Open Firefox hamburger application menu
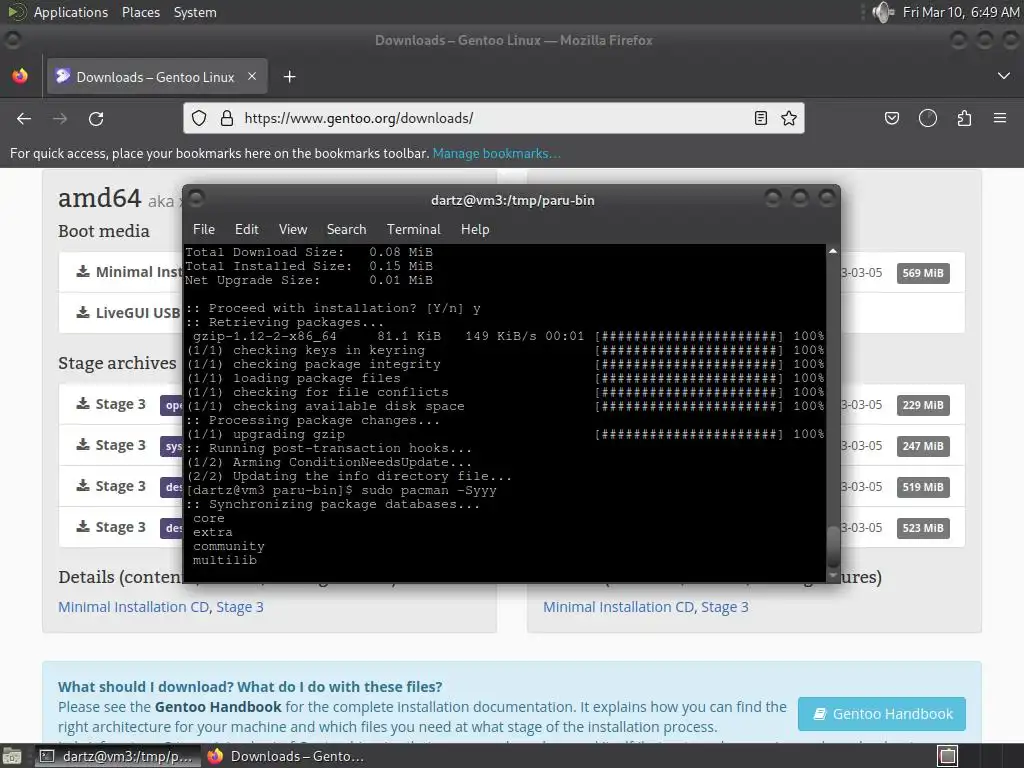 point(1000,118)
